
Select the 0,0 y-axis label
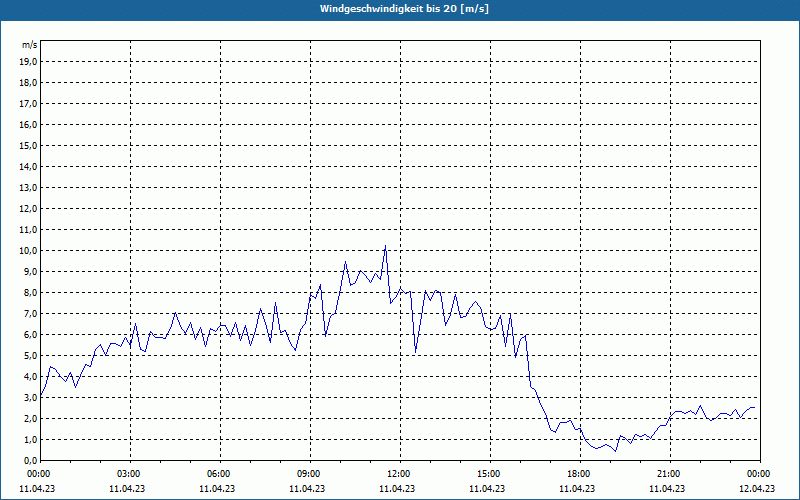(x=30, y=461)
